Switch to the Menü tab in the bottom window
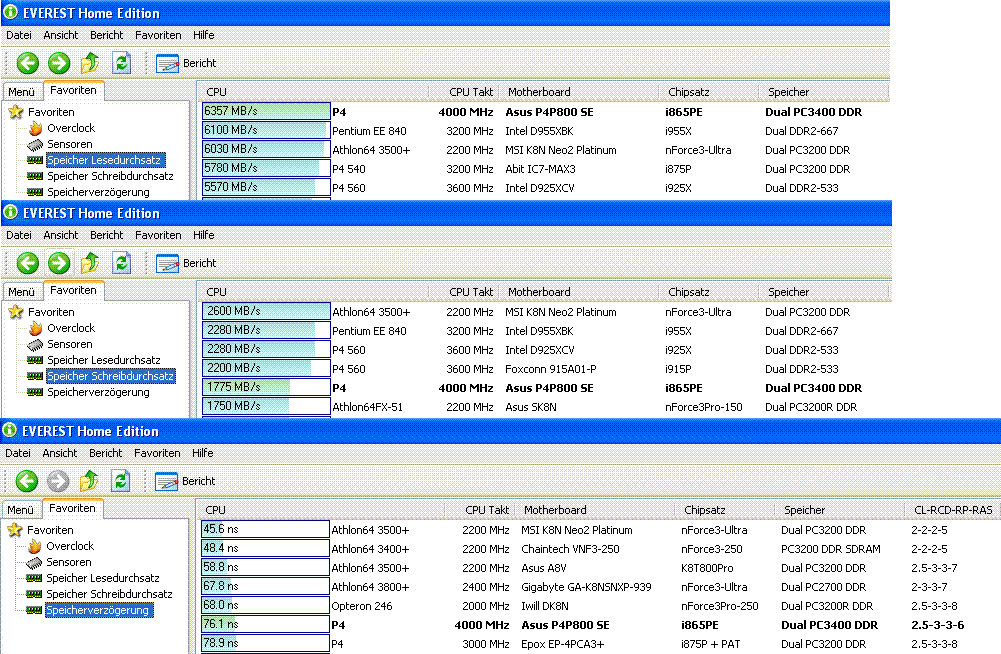1001x654 pixels. [x=20, y=510]
